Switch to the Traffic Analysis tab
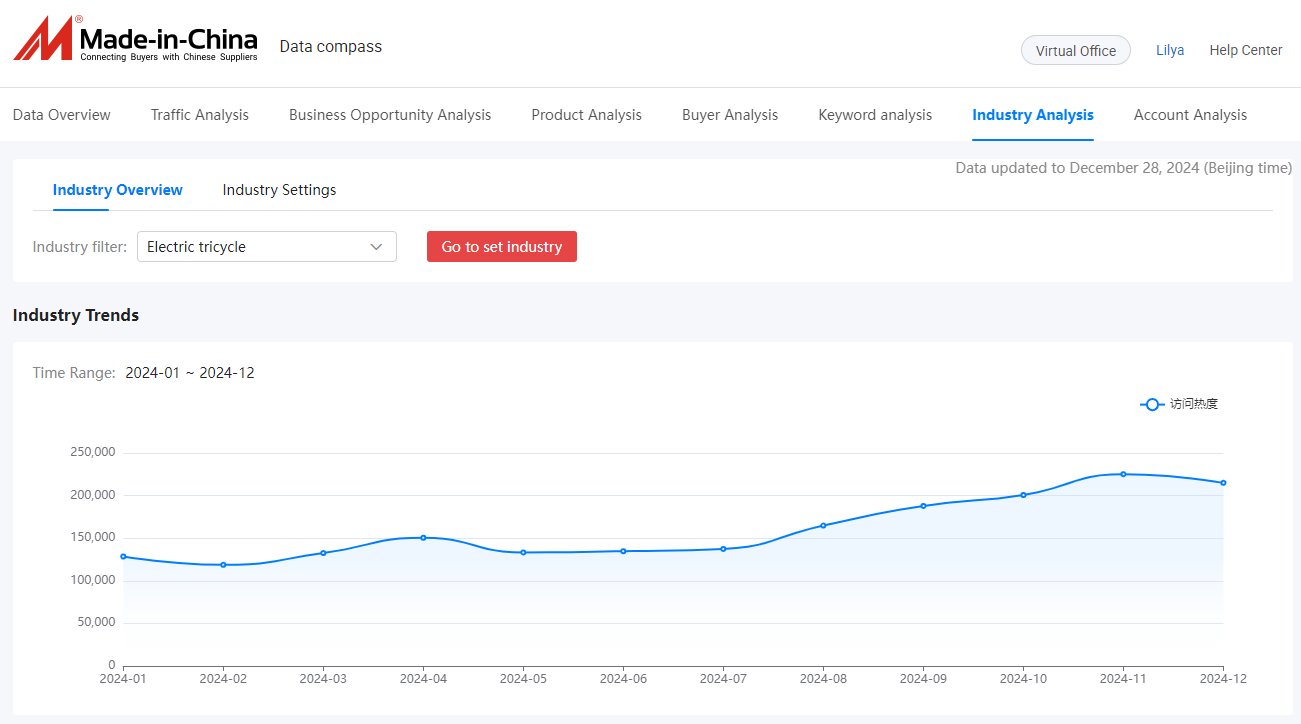The height and width of the screenshot is (724, 1301). coord(200,115)
